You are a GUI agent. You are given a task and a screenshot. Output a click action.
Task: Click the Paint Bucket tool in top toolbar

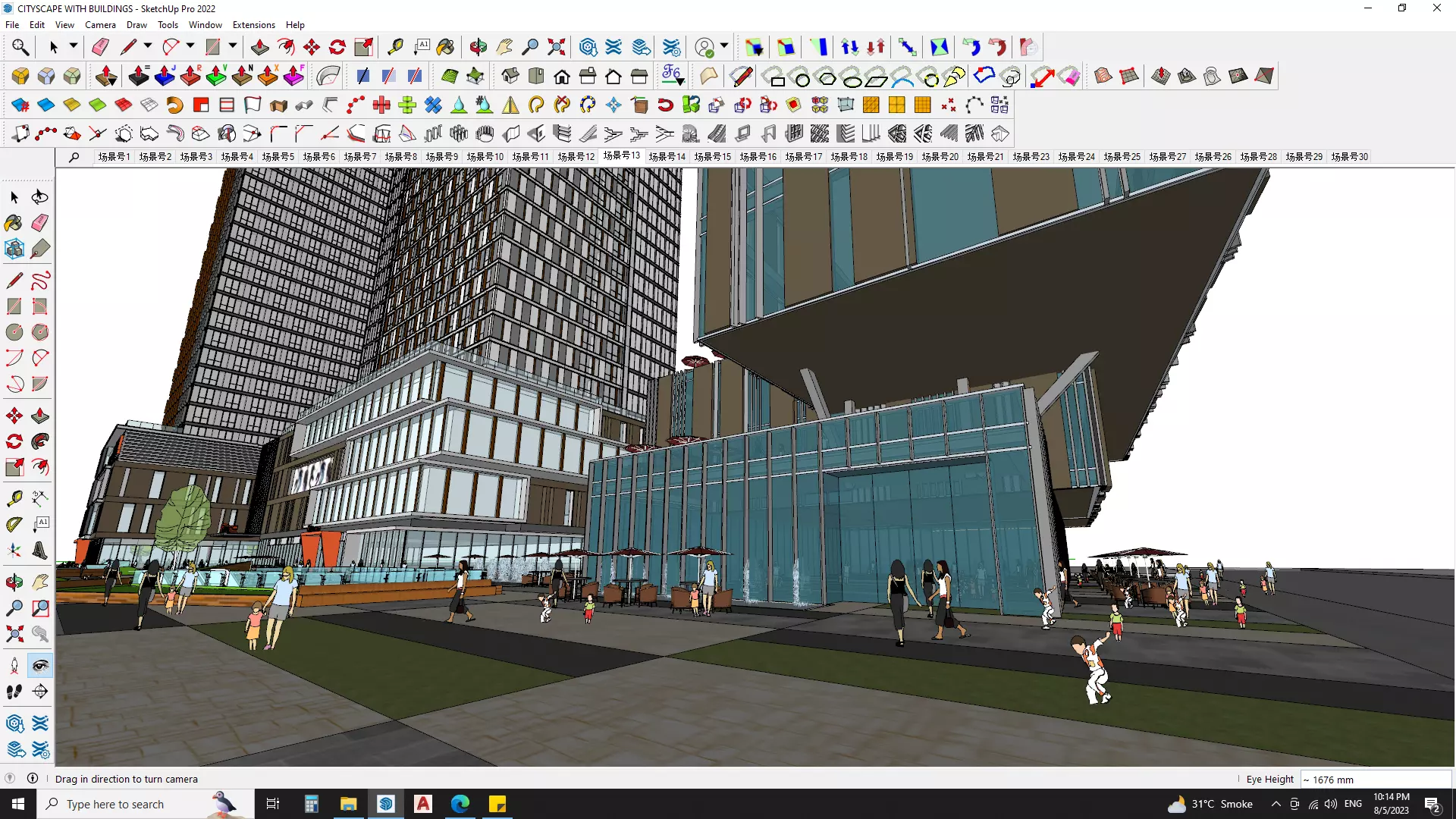pos(445,47)
